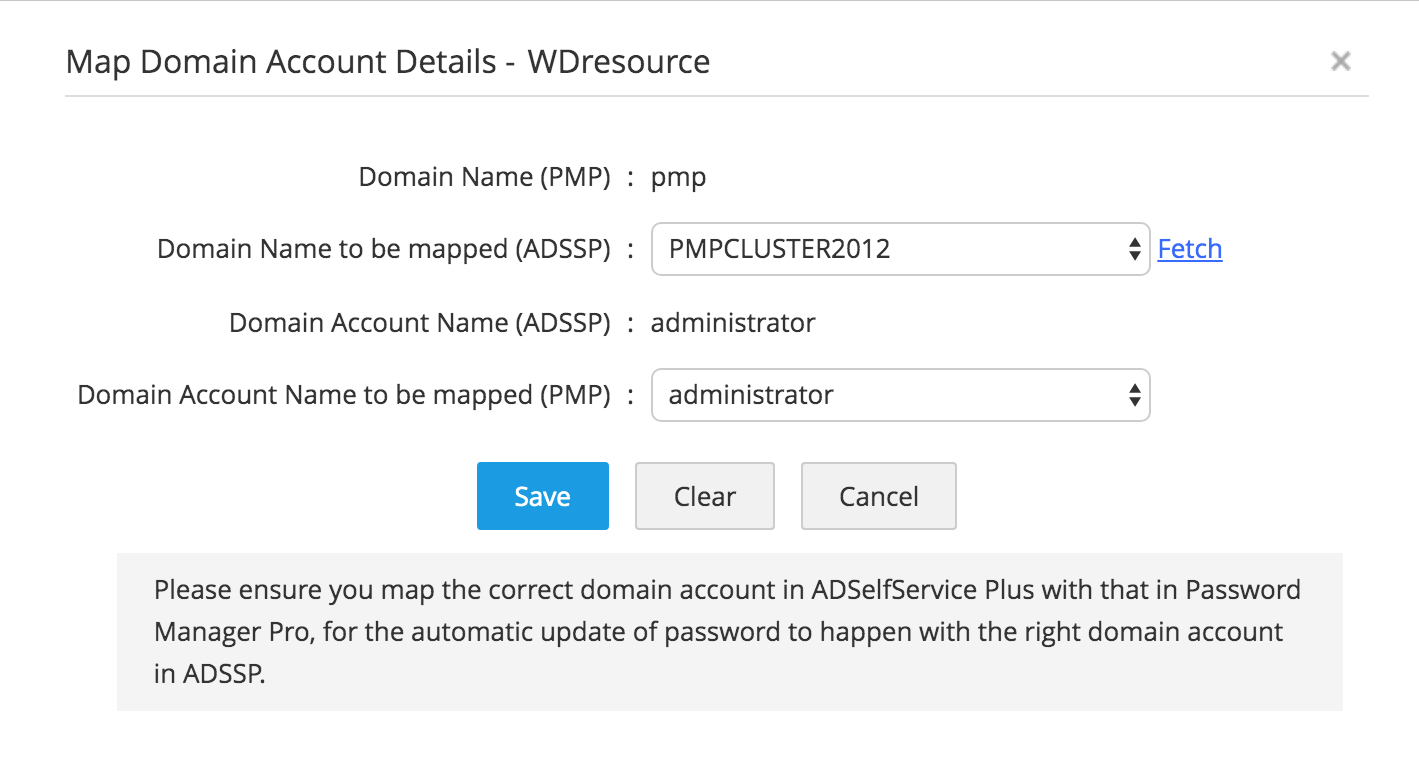Select administrator in the PMP account field
Viewport: 1419px width, 780px height.
click(900, 395)
